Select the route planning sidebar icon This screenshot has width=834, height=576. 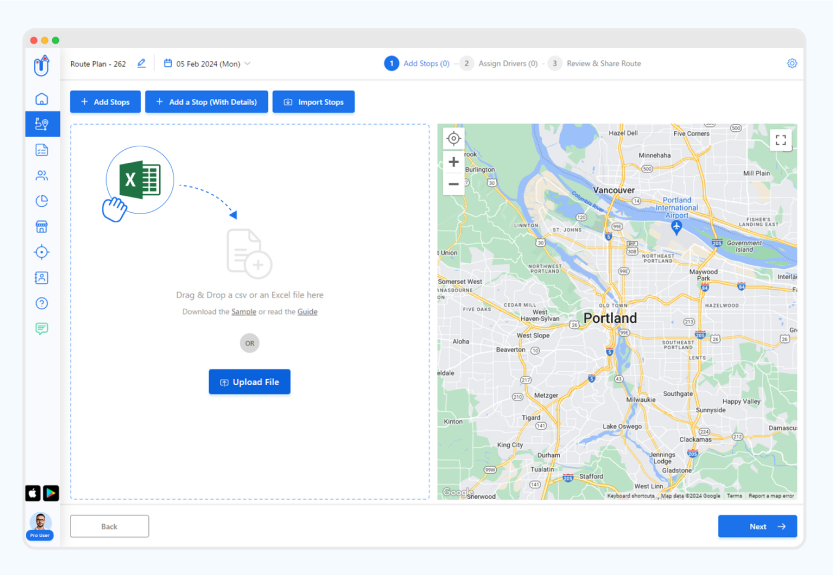[x=42, y=124]
